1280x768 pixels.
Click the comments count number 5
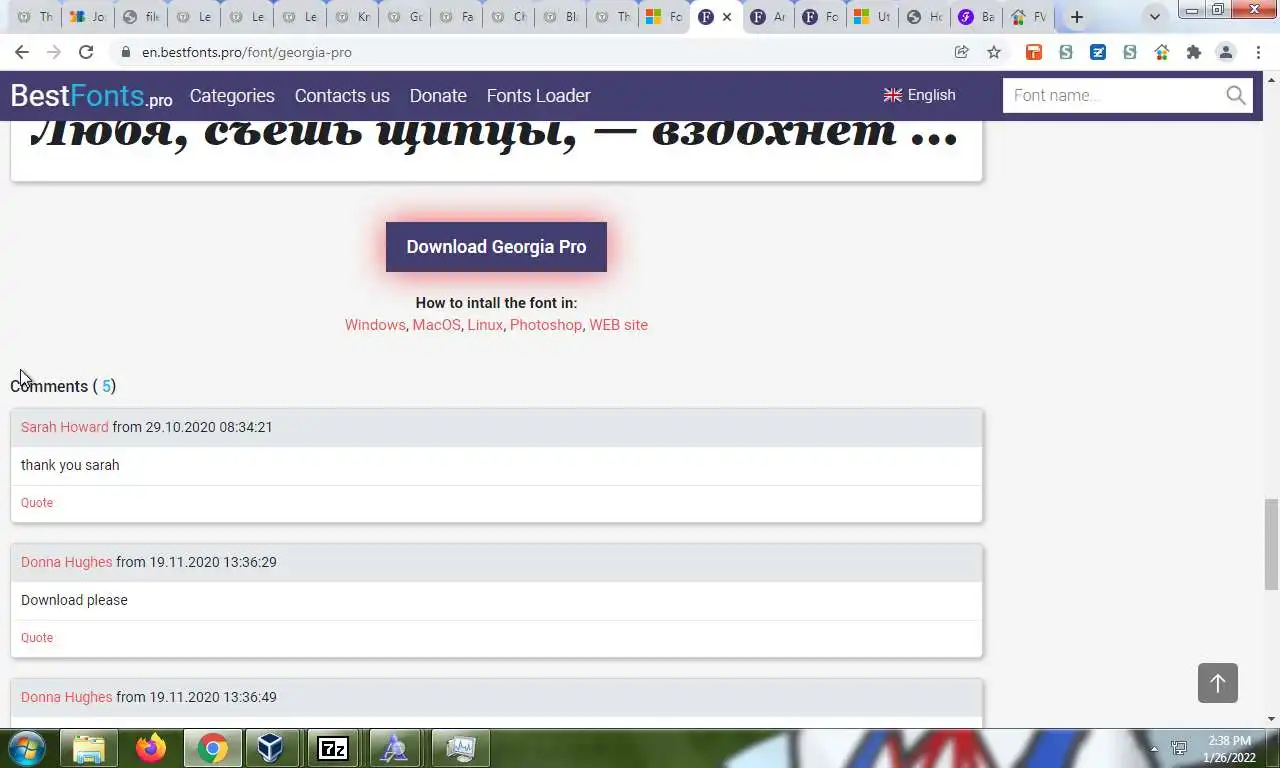tap(106, 386)
